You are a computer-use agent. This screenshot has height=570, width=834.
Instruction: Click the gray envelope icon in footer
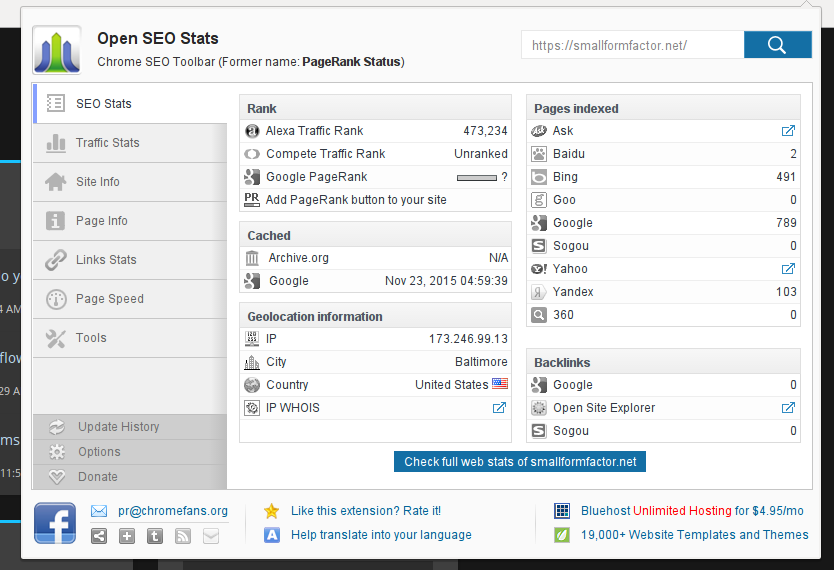pyautogui.click(x=211, y=536)
